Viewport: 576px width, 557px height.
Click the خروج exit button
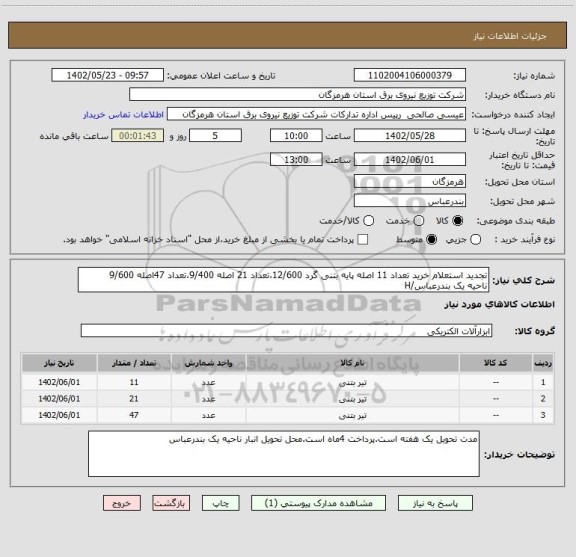[x=122, y=503]
